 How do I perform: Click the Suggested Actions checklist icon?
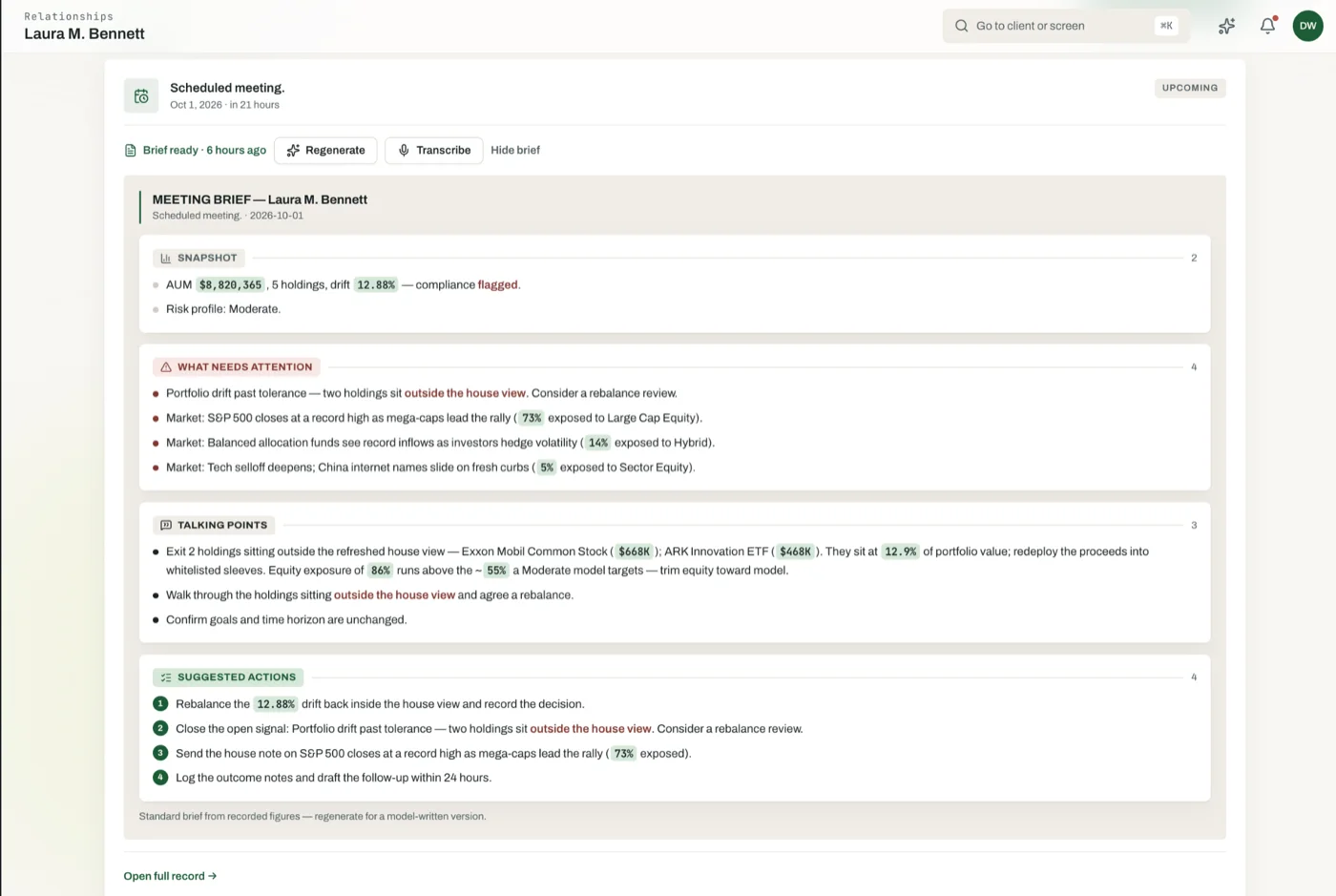[166, 677]
